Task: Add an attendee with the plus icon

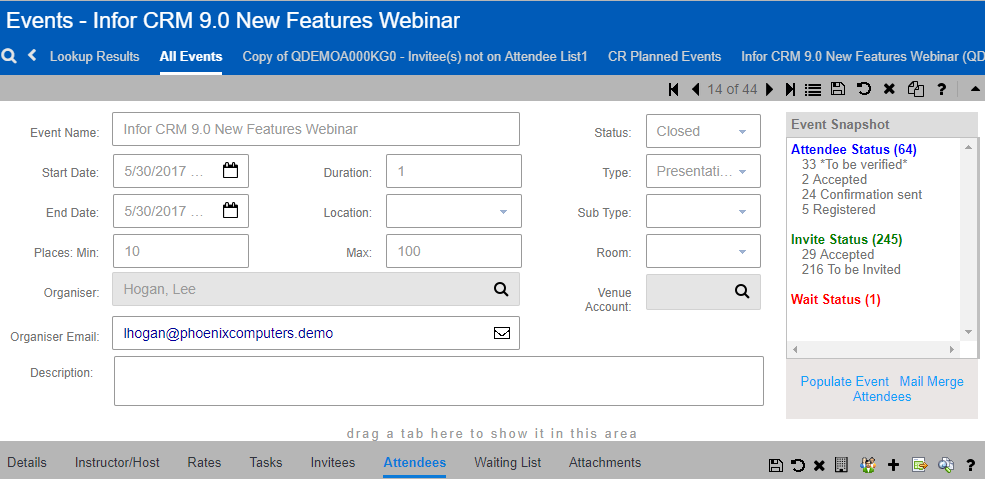Action: pyautogui.click(x=893, y=465)
